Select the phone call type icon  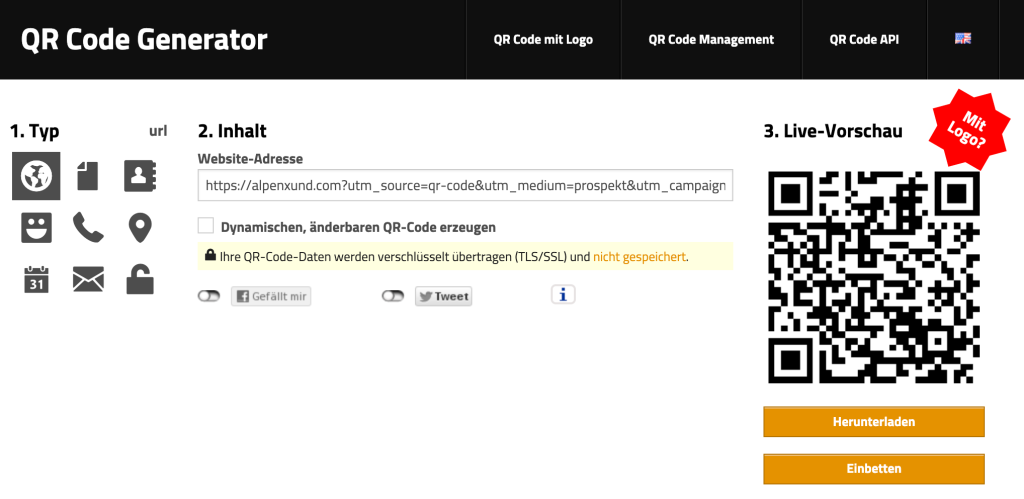click(88, 228)
